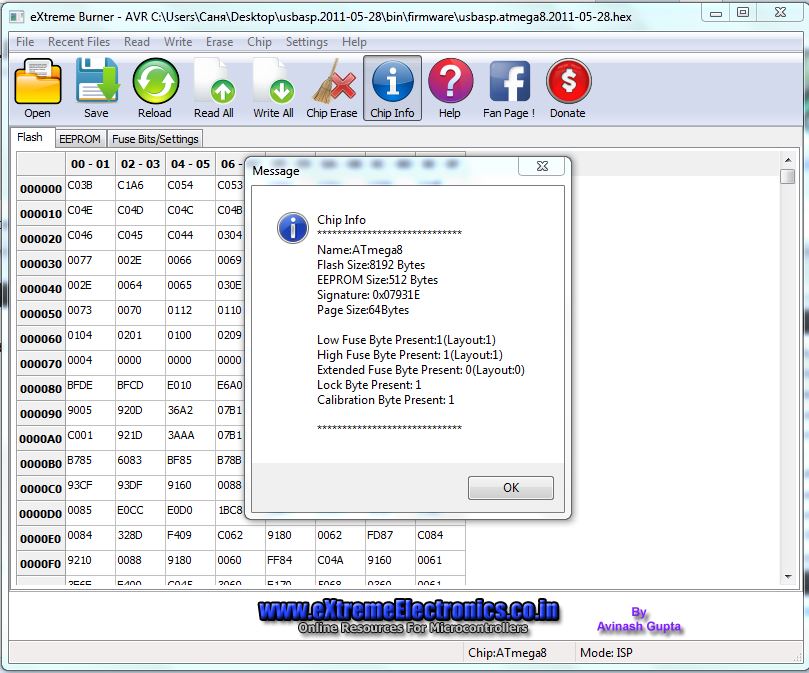The image size is (809, 673).
Task: Maximize the eXtreme Burner window
Action: 743,13
